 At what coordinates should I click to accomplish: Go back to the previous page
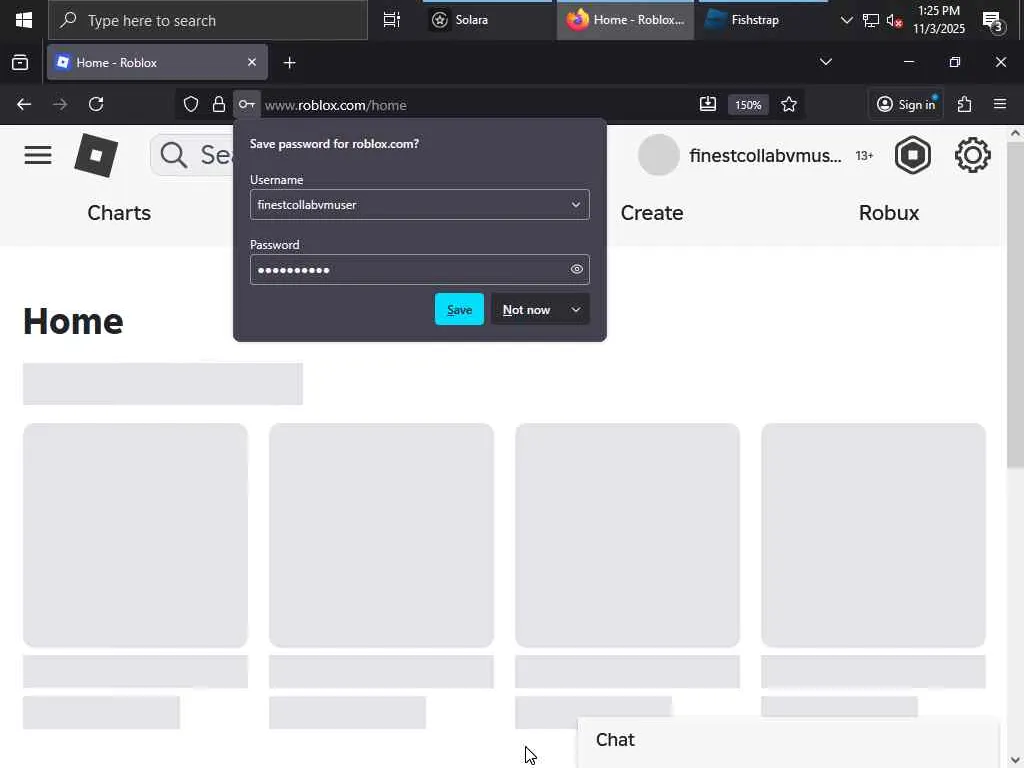(x=24, y=104)
